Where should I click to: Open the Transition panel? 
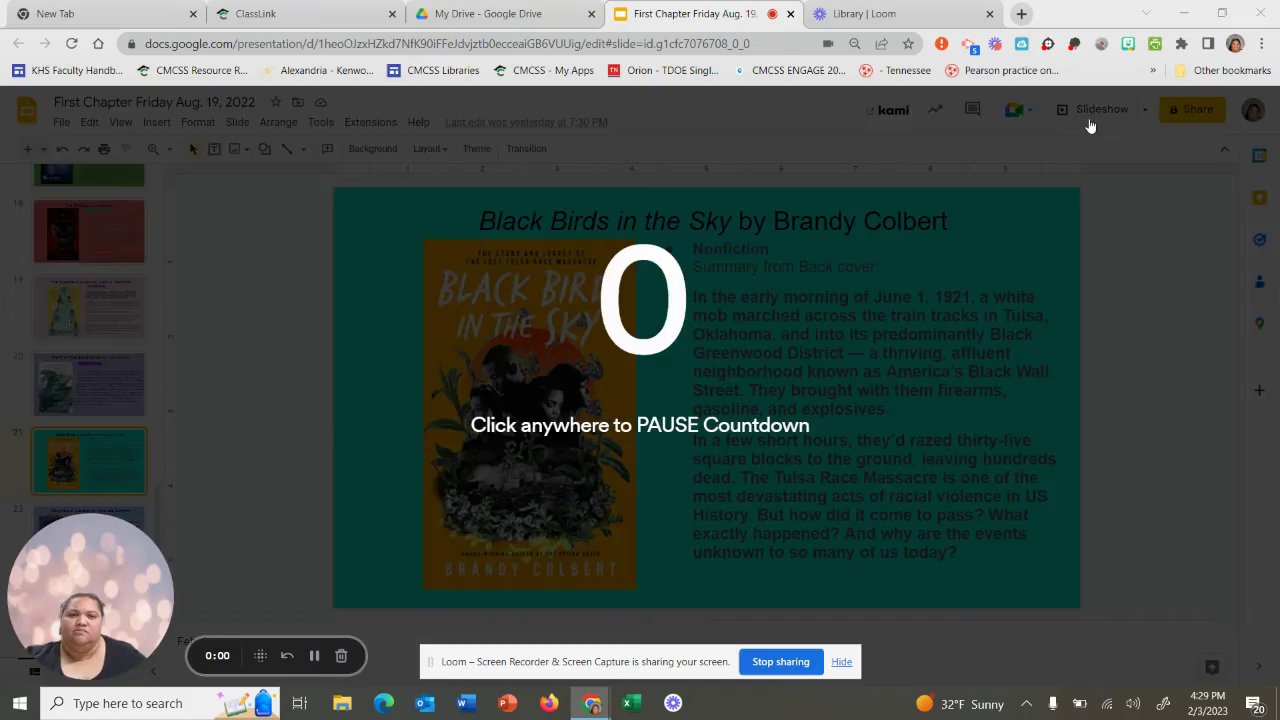526,149
